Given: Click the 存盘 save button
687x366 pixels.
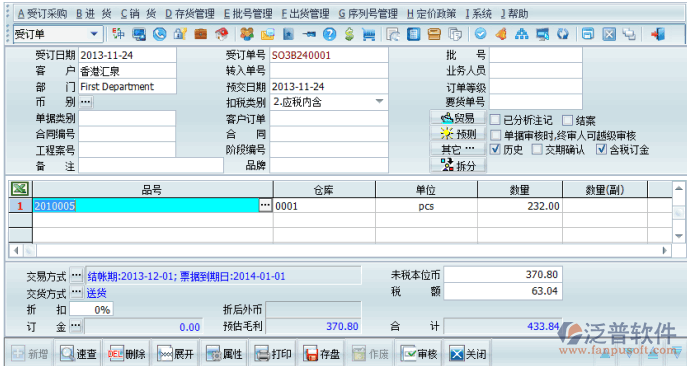Looking at the screenshot, I should [322, 353].
